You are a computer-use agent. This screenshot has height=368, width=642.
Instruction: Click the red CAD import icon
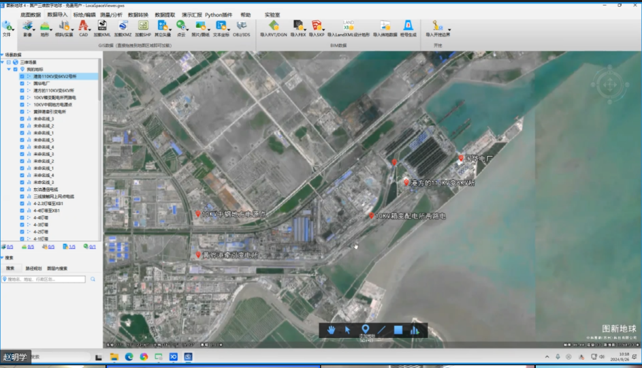[83, 26]
